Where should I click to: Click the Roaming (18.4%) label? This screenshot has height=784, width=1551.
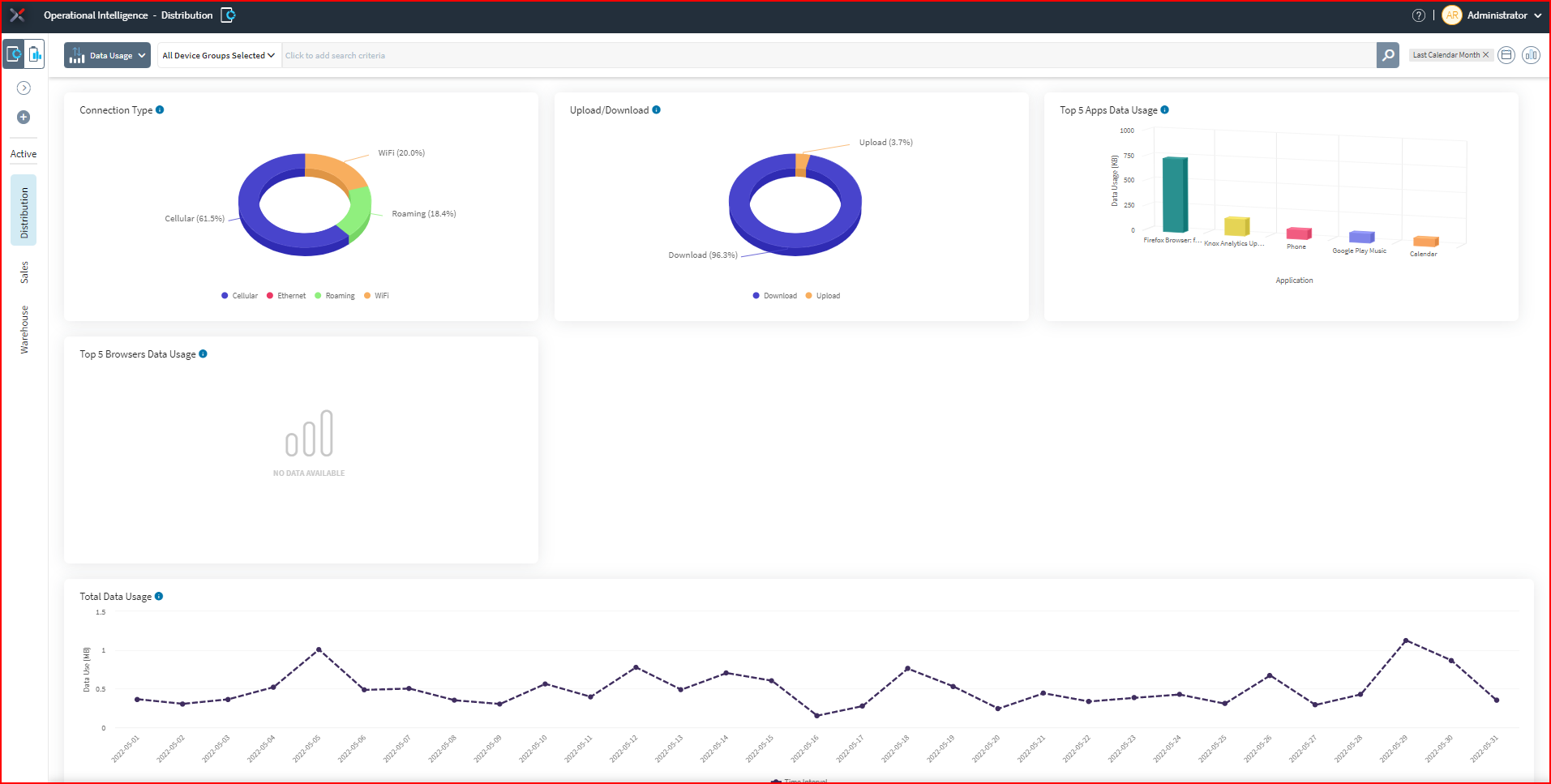pyautogui.click(x=424, y=213)
